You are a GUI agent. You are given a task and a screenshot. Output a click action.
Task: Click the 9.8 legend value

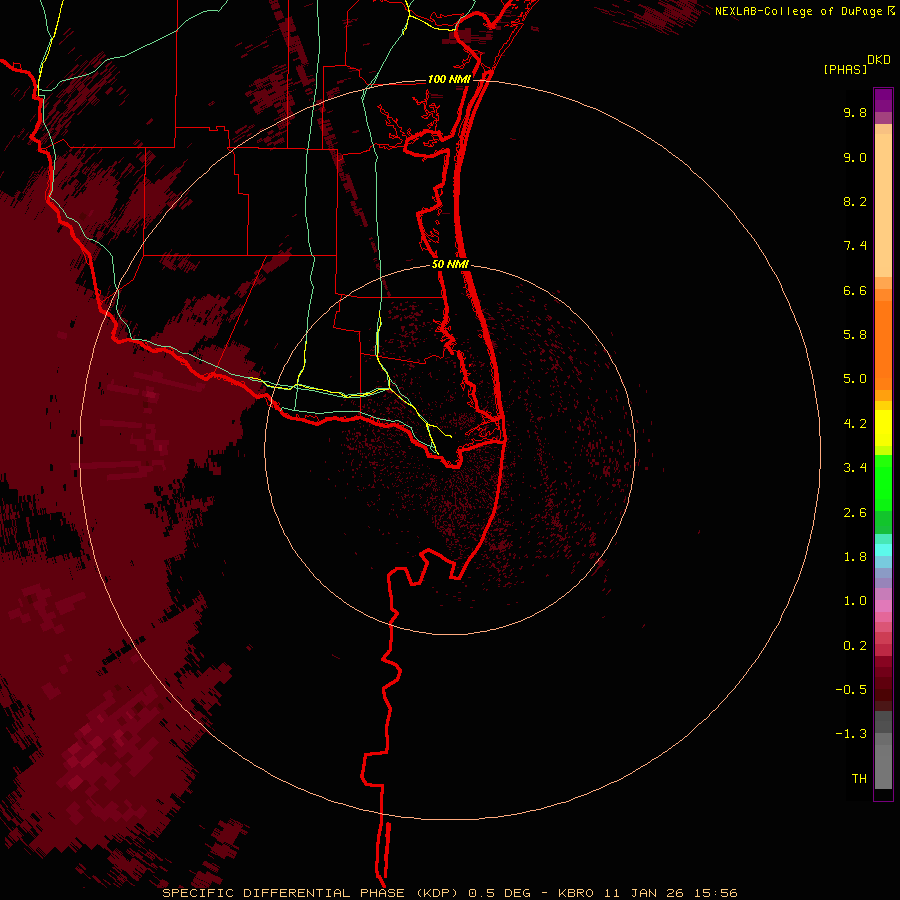pyautogui.click(x=855, y=113)
